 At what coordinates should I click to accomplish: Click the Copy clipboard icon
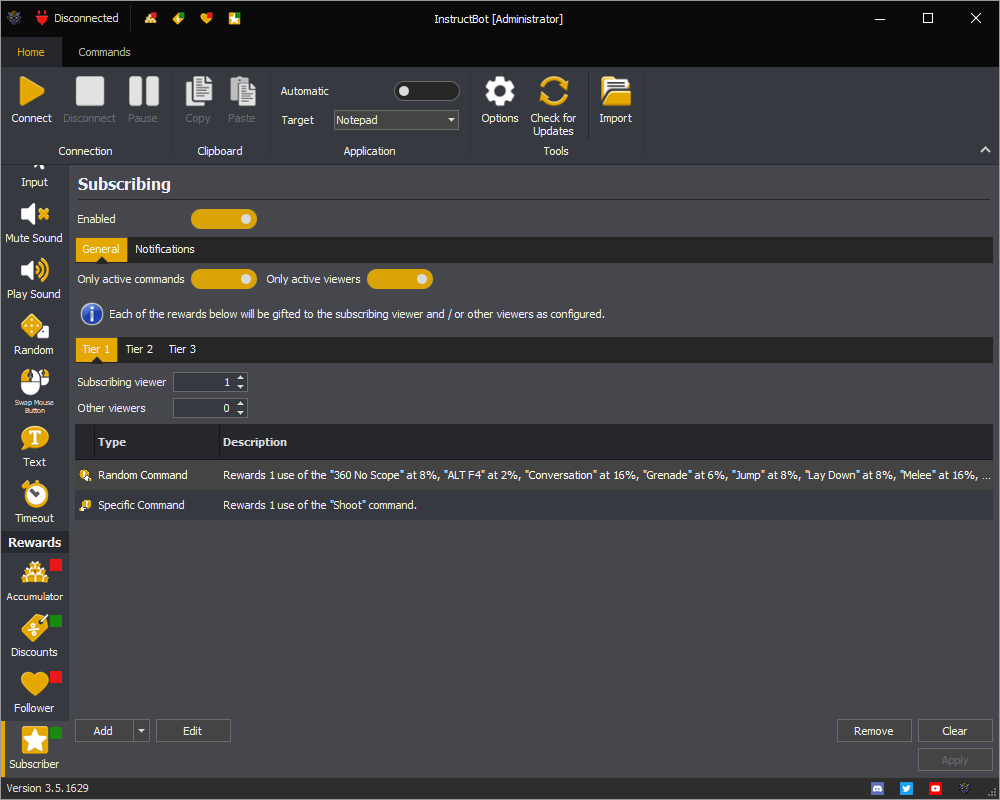point(198,91)
